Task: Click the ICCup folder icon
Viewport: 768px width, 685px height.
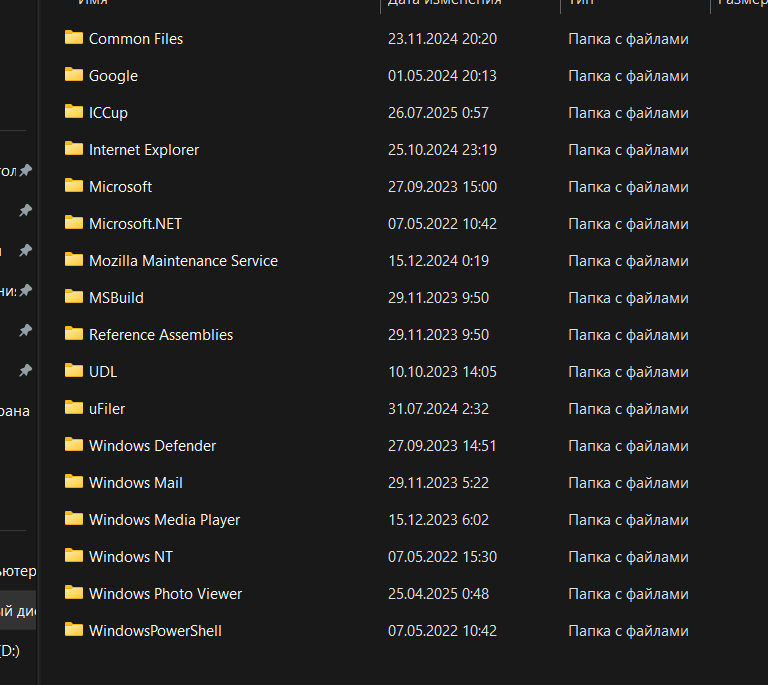Action: pos(74,112)
